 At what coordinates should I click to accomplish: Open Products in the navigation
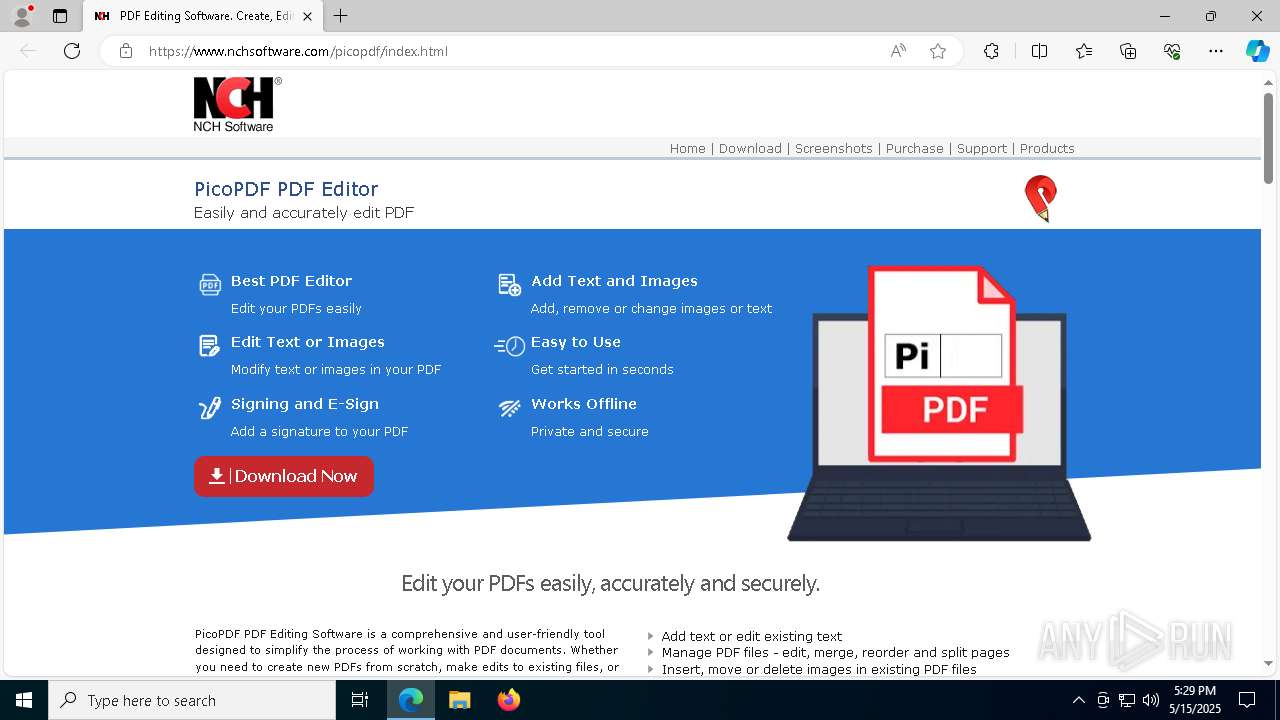[1047, 148]
